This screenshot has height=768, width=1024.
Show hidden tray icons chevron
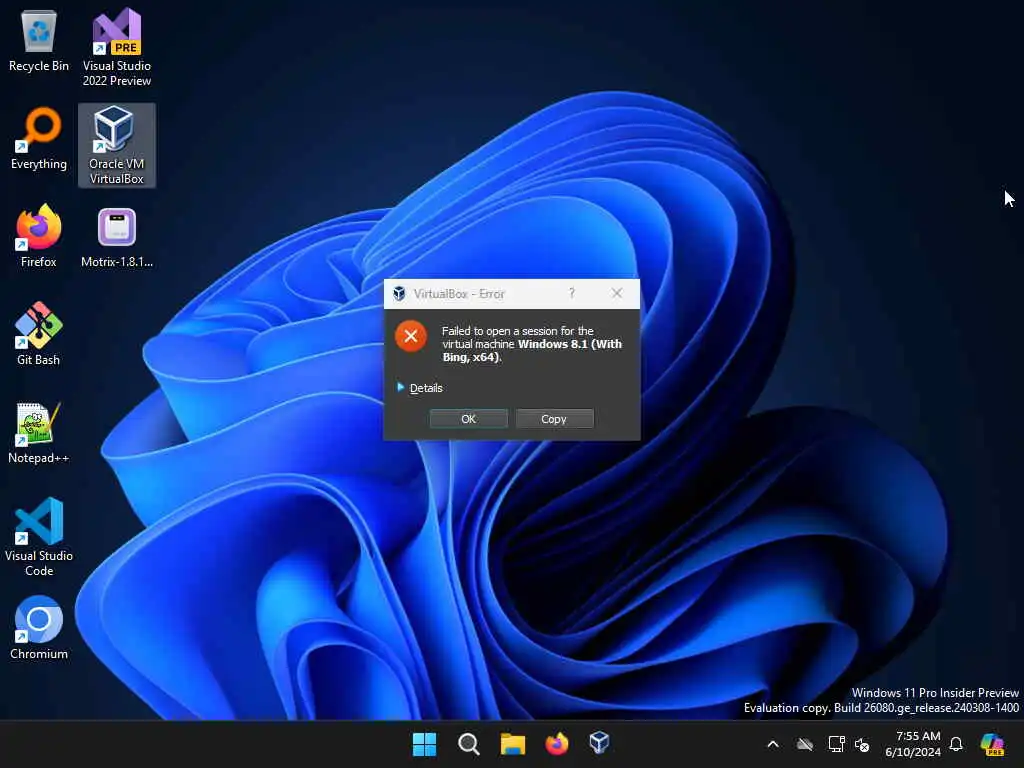(x=773, y=744)
